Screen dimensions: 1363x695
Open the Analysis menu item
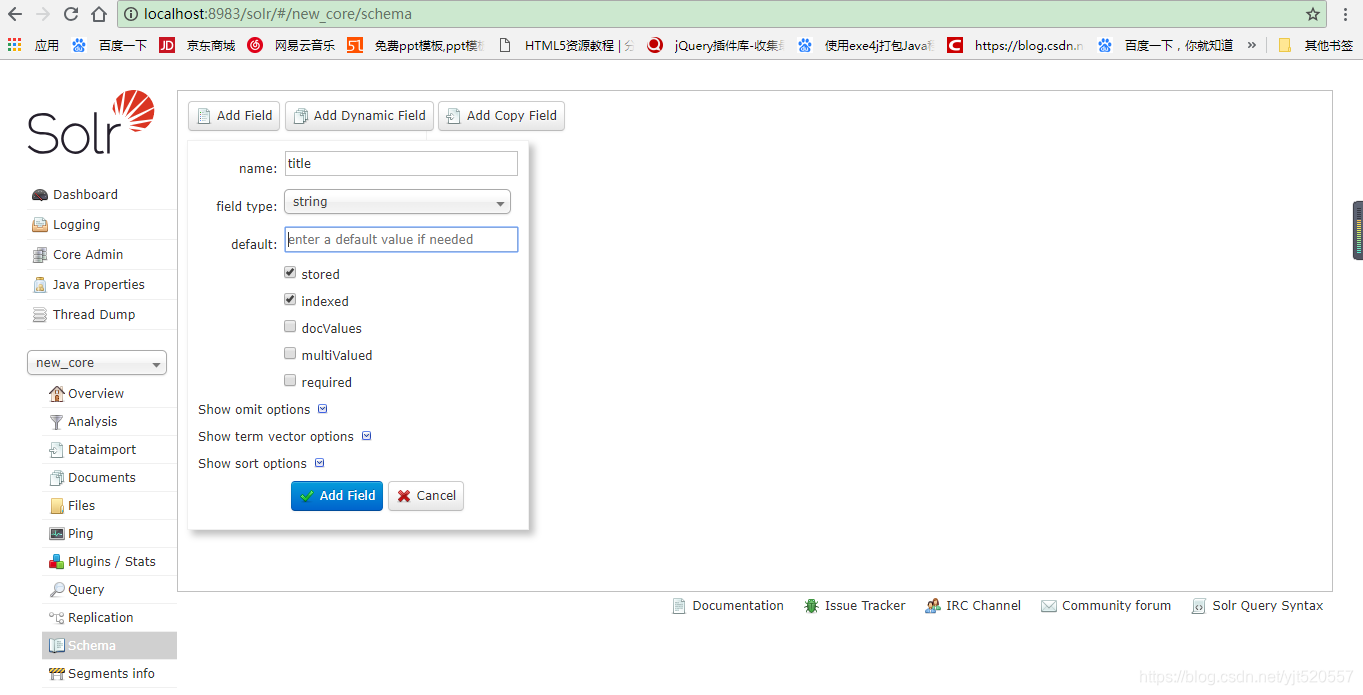coord(110,422)
